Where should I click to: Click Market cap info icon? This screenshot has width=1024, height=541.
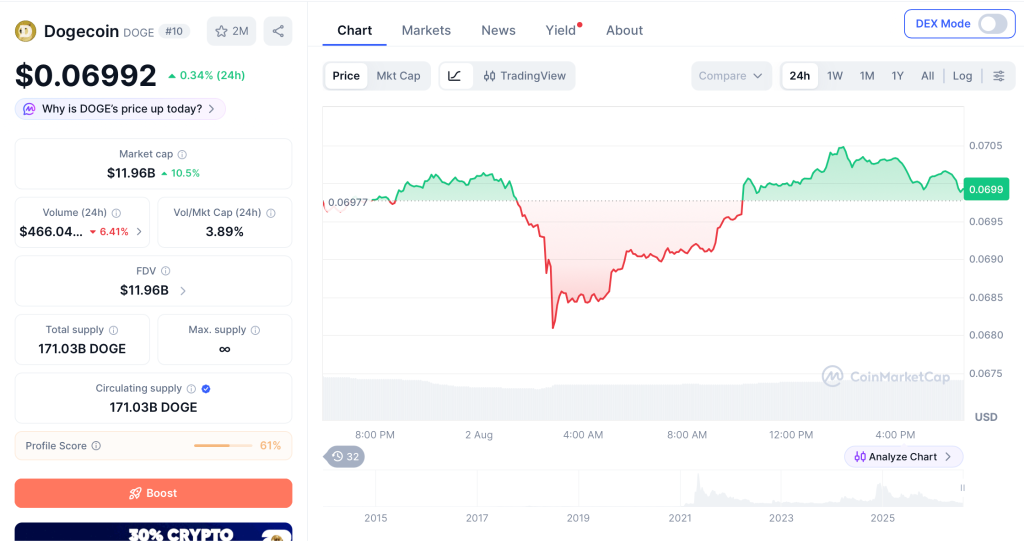pyautogui.click(x=182, y=155)
